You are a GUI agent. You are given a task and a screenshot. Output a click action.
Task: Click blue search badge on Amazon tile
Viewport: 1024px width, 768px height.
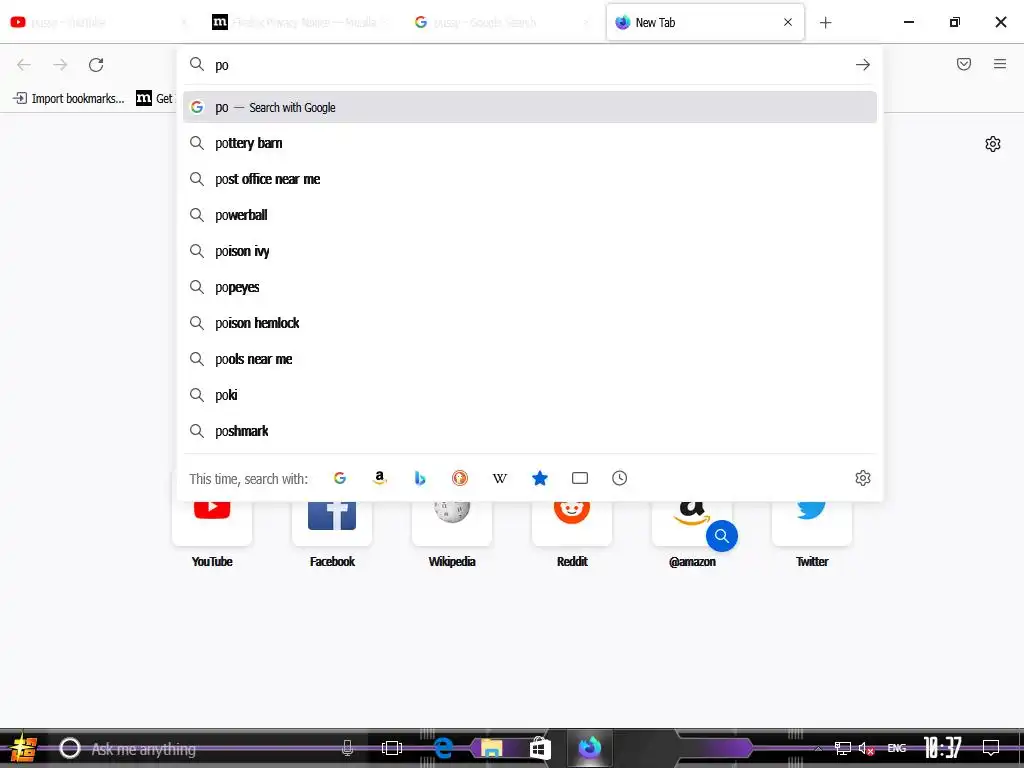(x=722, y=536)
